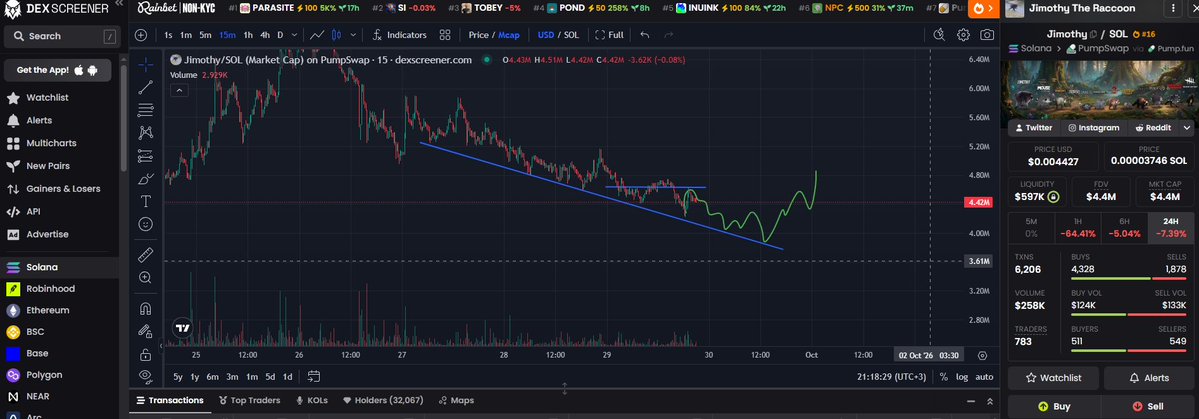Viewport: 1199px width, 419px height.
Task: Open the Fibonacci retracement tool
Action: pos(145,110)
